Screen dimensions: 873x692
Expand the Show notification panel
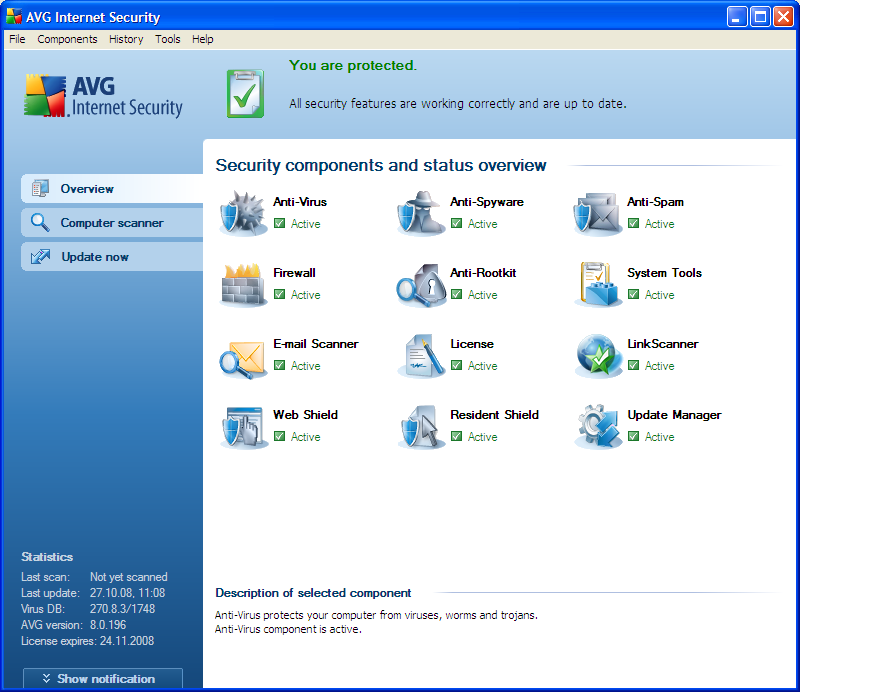point(103,679)
